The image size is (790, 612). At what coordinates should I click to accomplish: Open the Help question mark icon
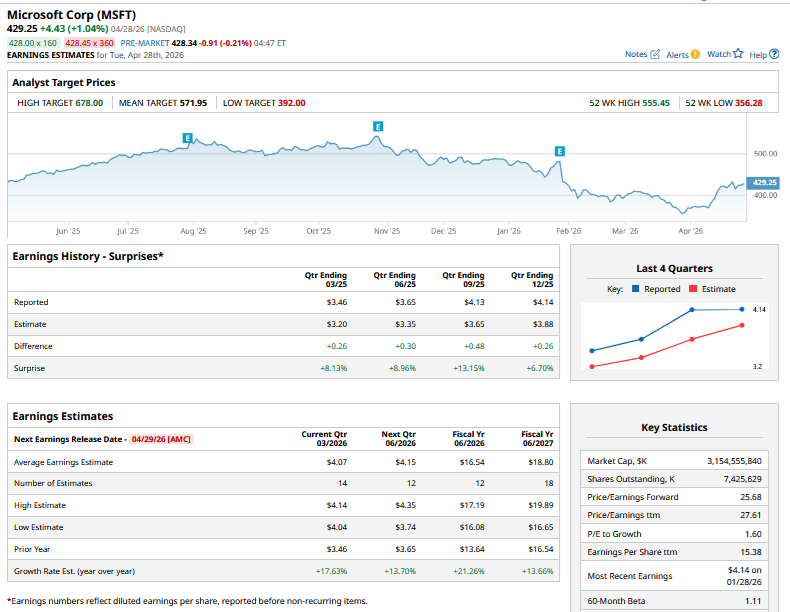(x=774, y=54)
